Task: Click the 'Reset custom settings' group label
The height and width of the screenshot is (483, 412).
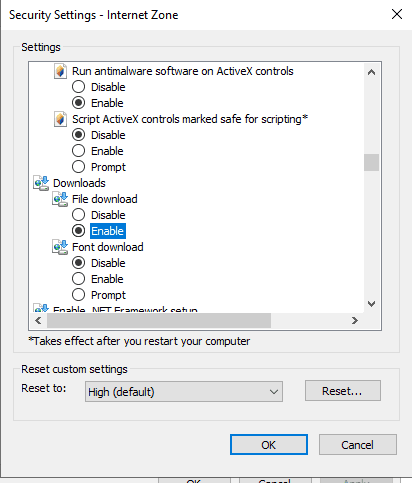Action: tap(74, 369)
